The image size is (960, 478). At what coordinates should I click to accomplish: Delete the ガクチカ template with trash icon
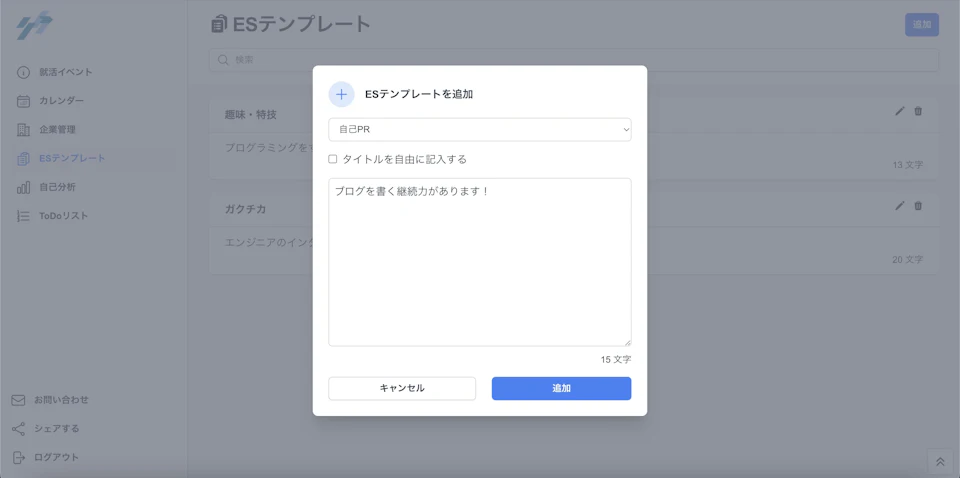(x=918, y=206)
